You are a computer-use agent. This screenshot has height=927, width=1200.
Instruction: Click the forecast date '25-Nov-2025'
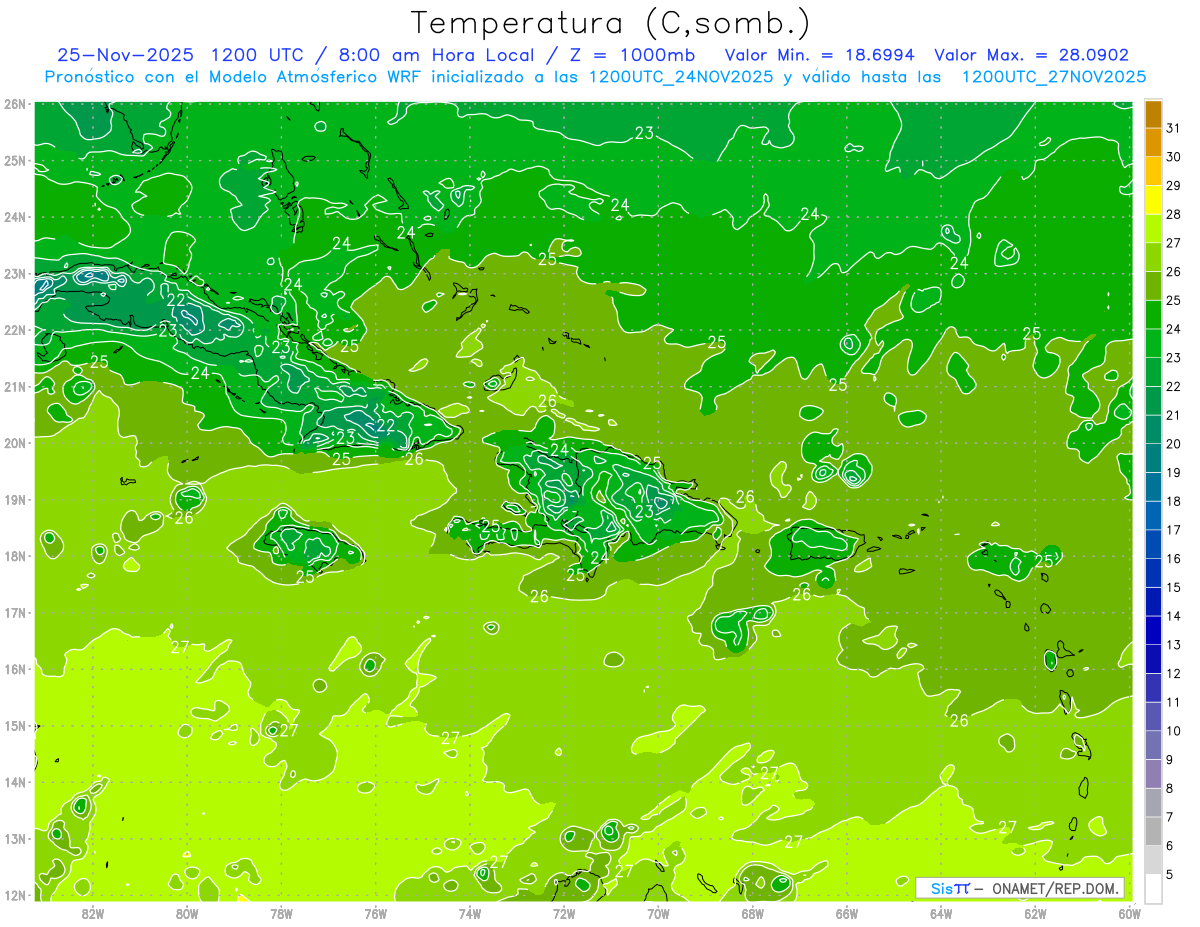click(128, 55)
